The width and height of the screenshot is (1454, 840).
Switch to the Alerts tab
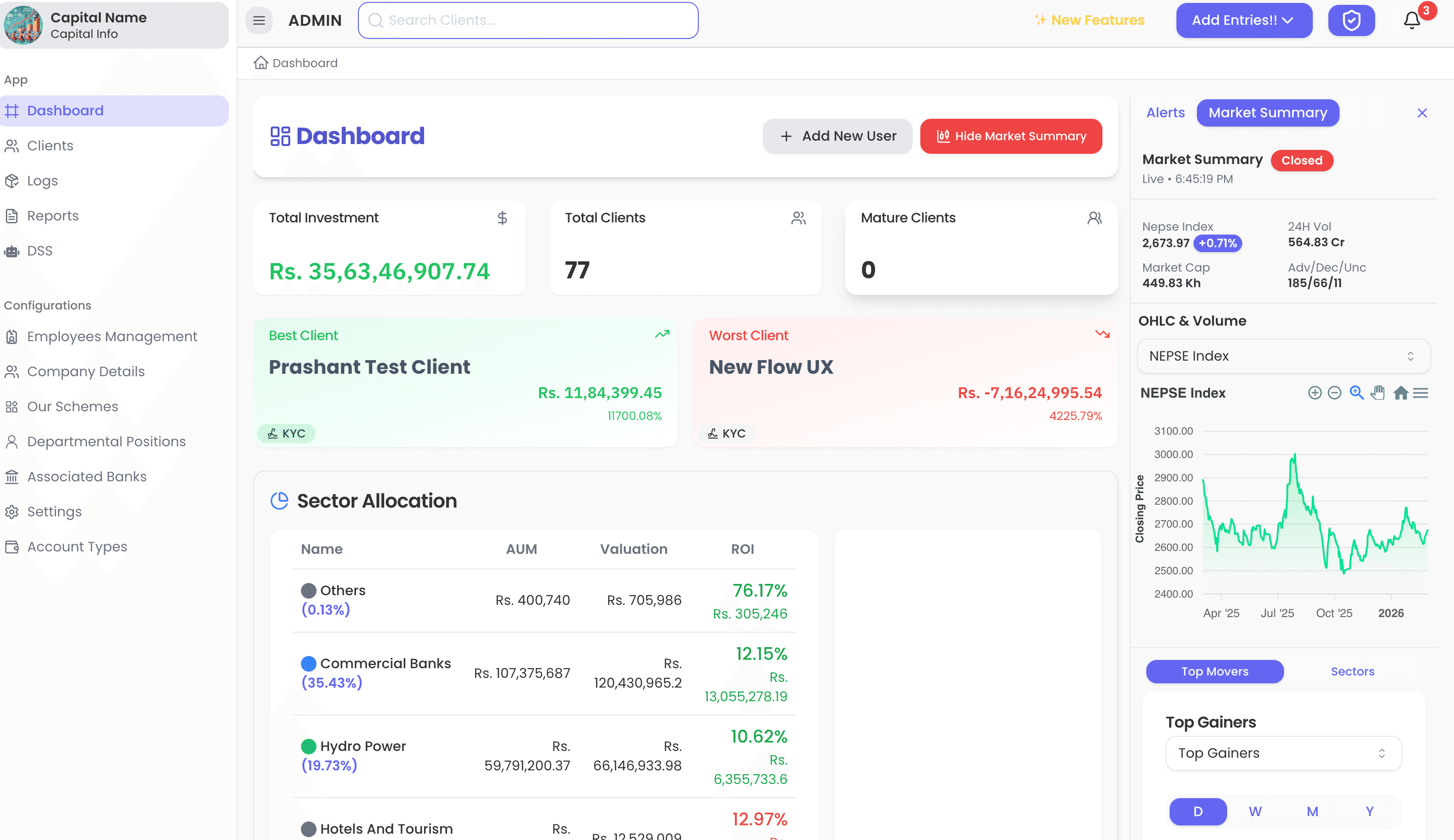pyautogui.click(x=1165, y=112)
